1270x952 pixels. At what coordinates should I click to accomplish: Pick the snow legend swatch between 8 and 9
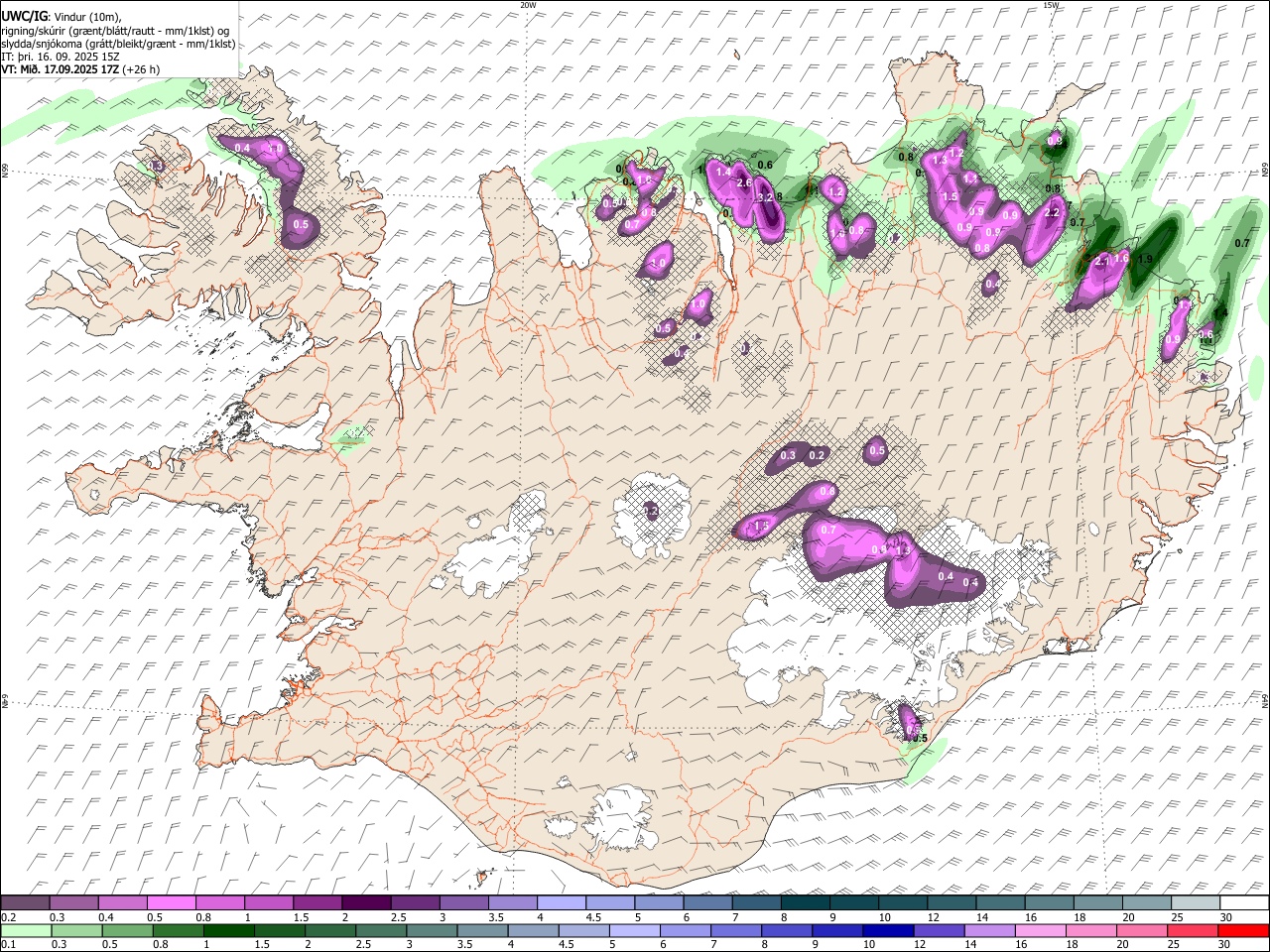(x=806, y=903)
